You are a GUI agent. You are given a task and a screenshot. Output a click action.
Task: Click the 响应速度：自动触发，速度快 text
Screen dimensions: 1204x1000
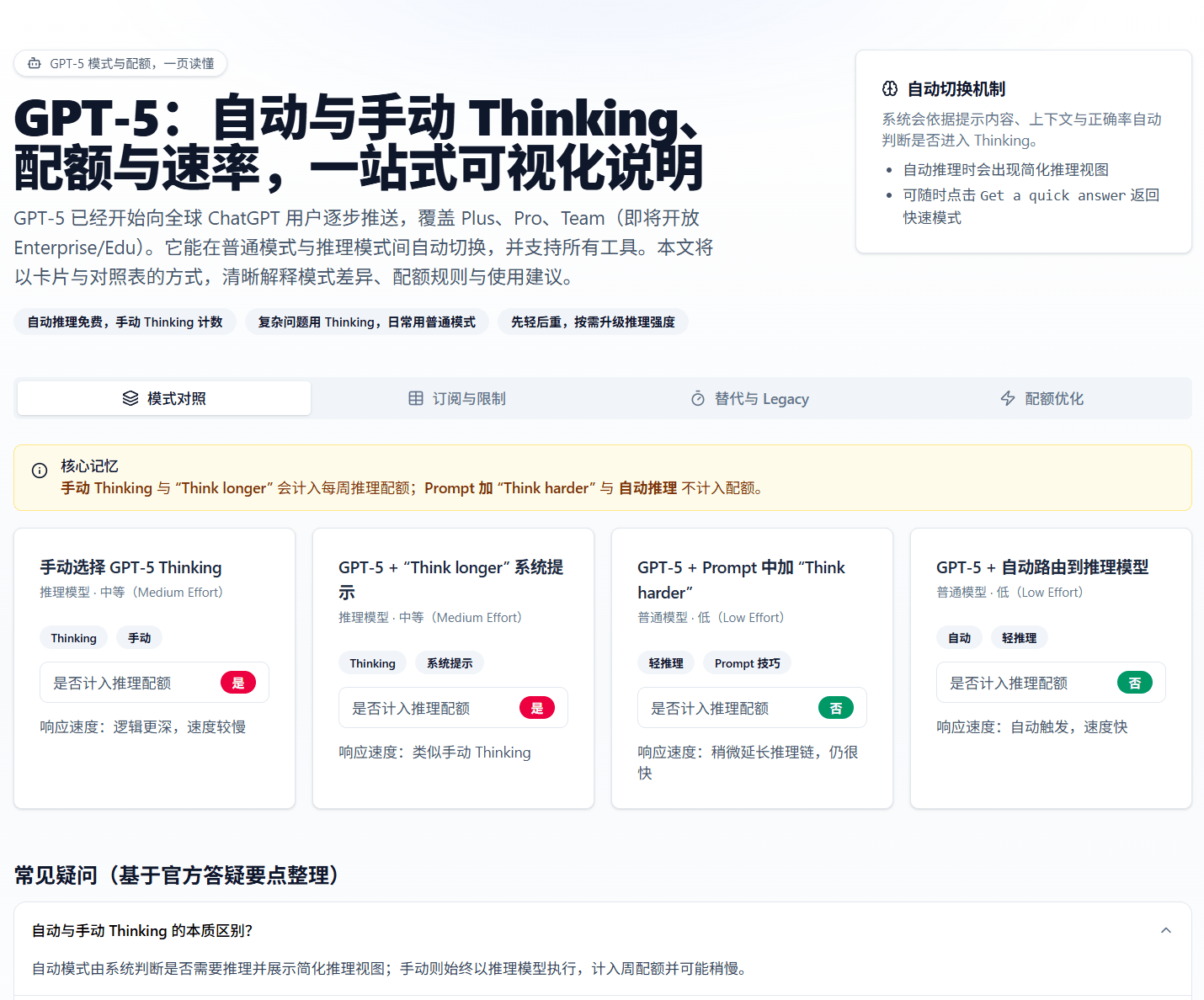[x=1032, y=726]
